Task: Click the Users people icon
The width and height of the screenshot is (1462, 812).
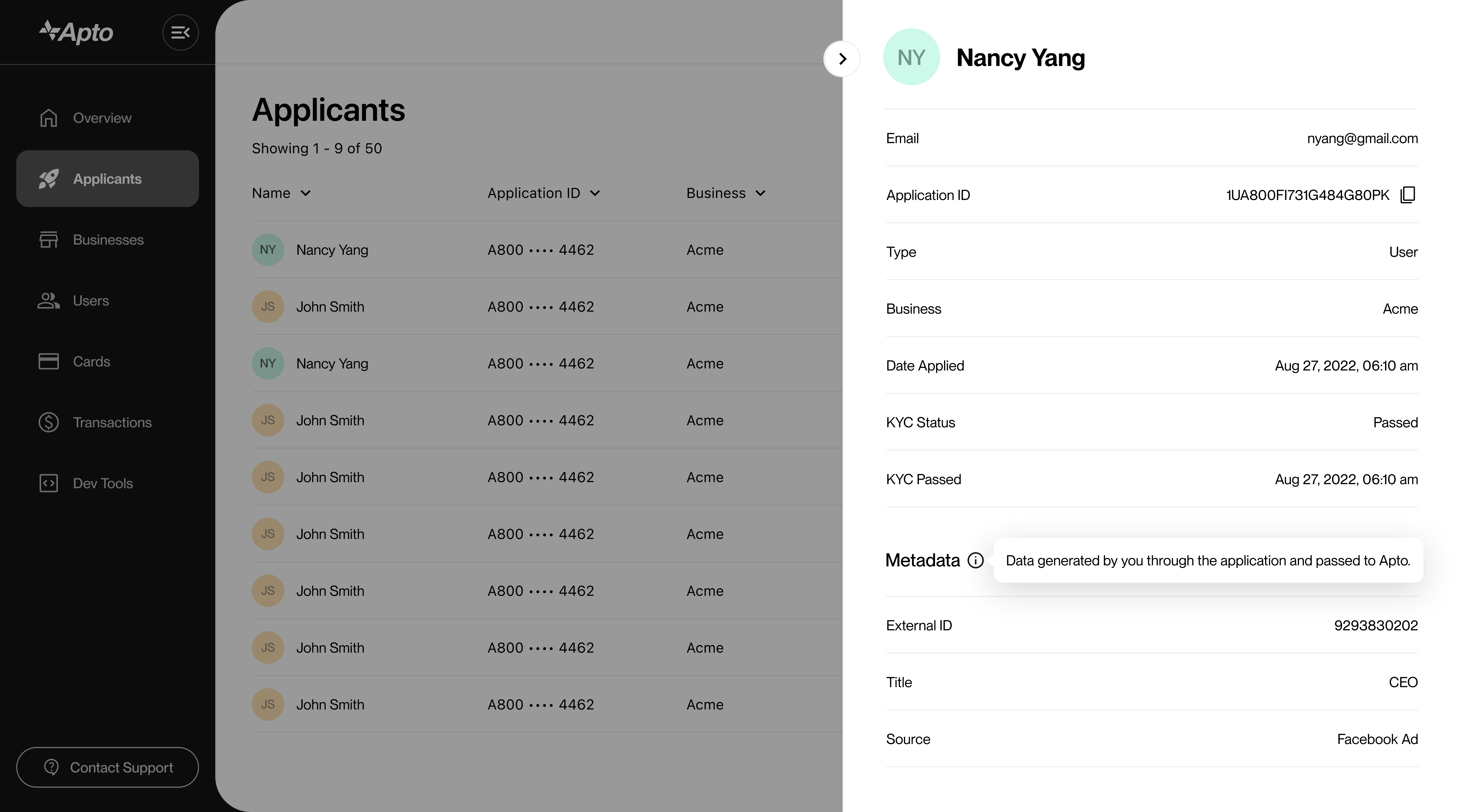Action: point(49,301)
